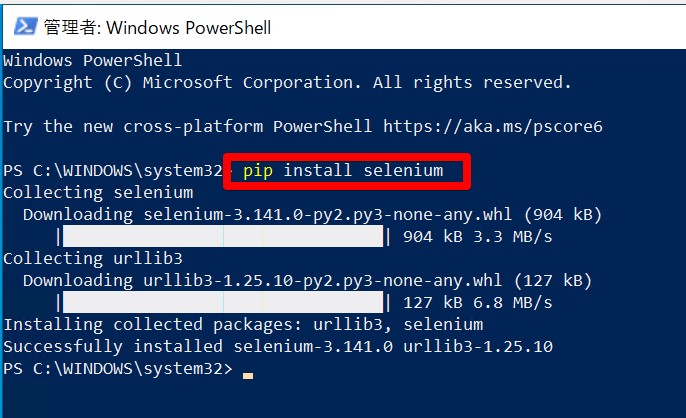Click the selenium-3.141.0-py2.py3-none-any.whl filename
Image resolution: width=686 pixels, height=418 pixels.
328,215
